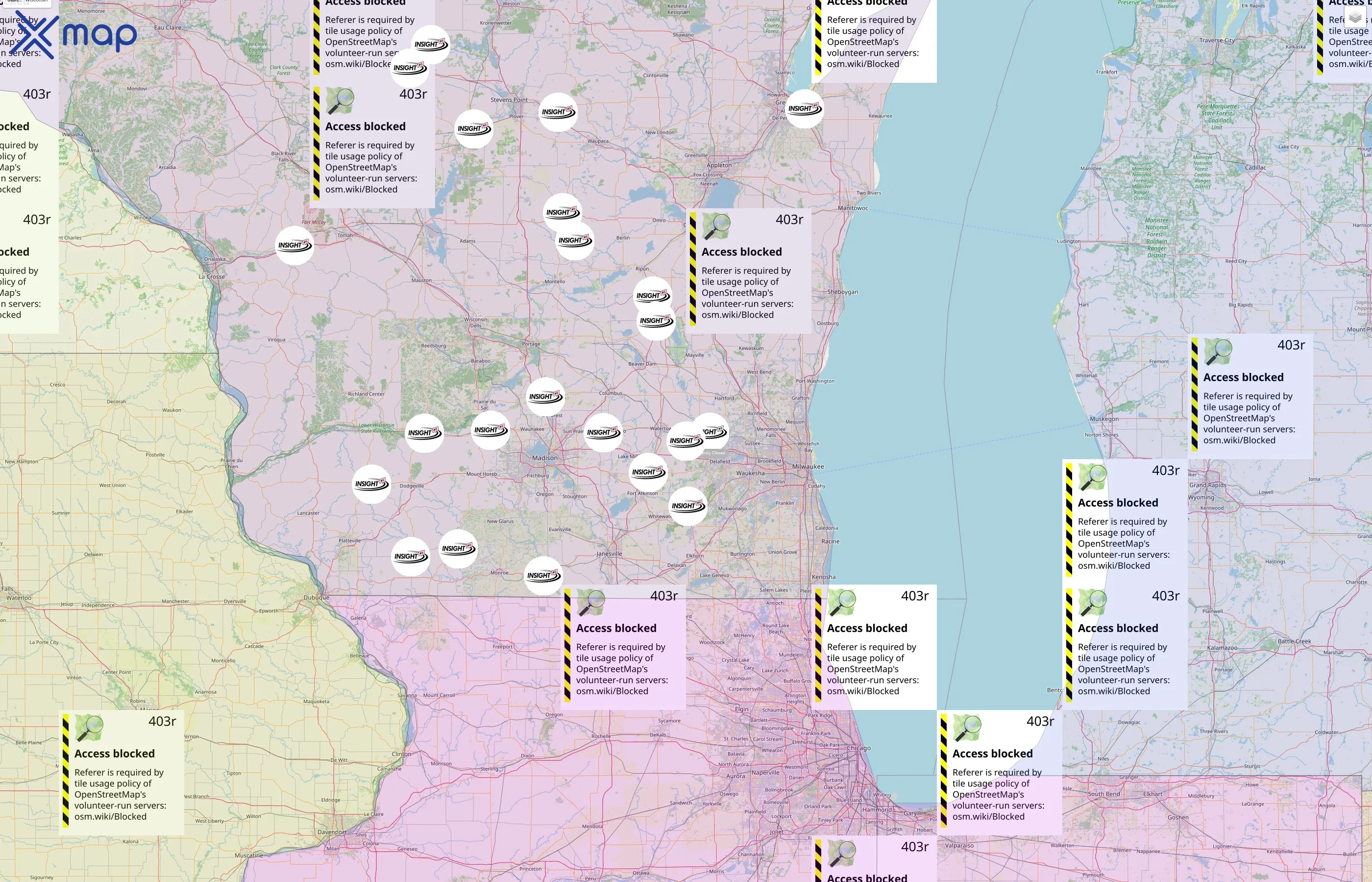The image size is (1372, 882).
Task: Click the Traverse City label
Action: (1217, 41)
